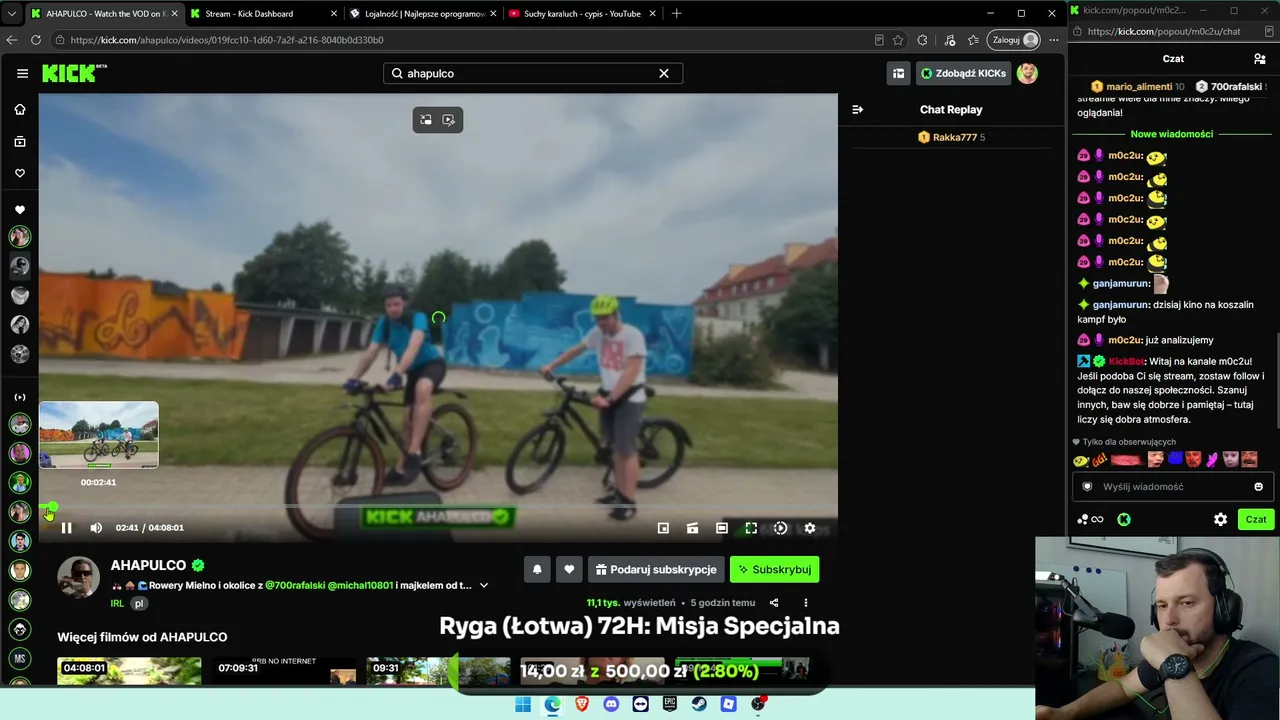1280x720 pixels.
Task: Click the video seek bar handle
Action: [51, 507]
